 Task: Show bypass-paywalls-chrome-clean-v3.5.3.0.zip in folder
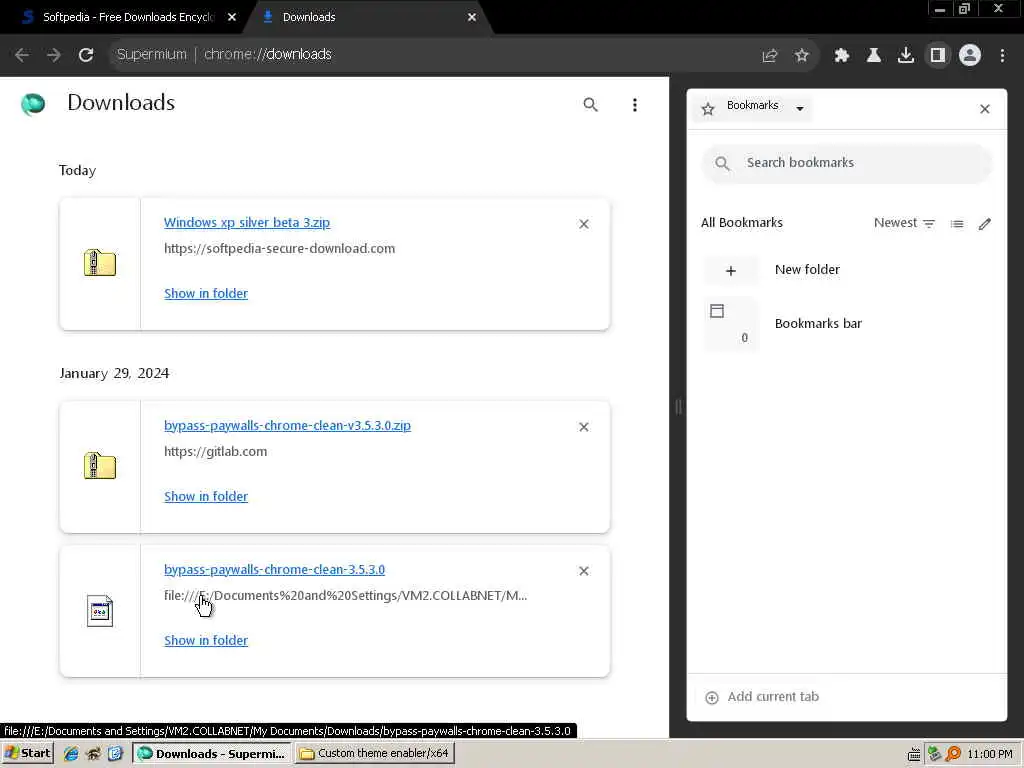206,496
